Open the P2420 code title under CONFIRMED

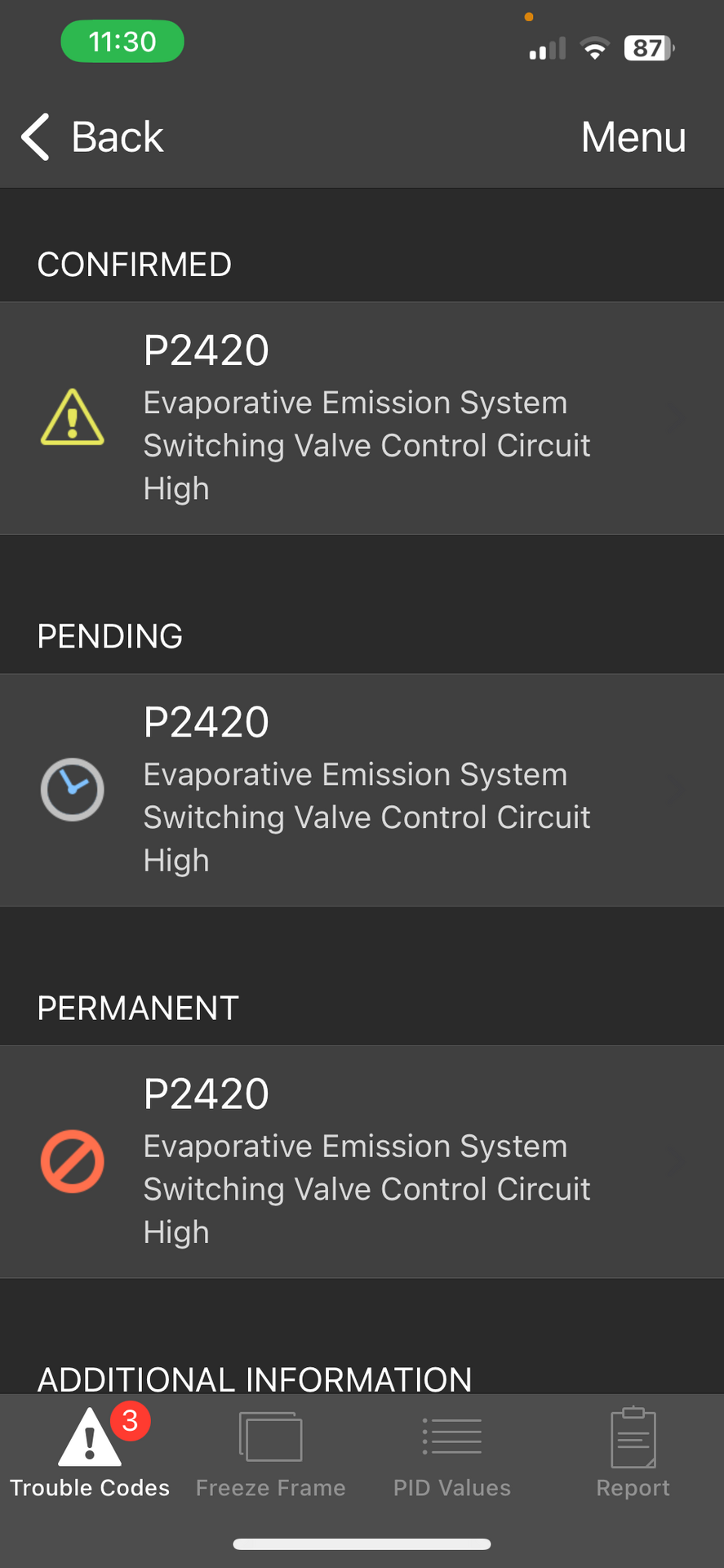coord(207,350)
